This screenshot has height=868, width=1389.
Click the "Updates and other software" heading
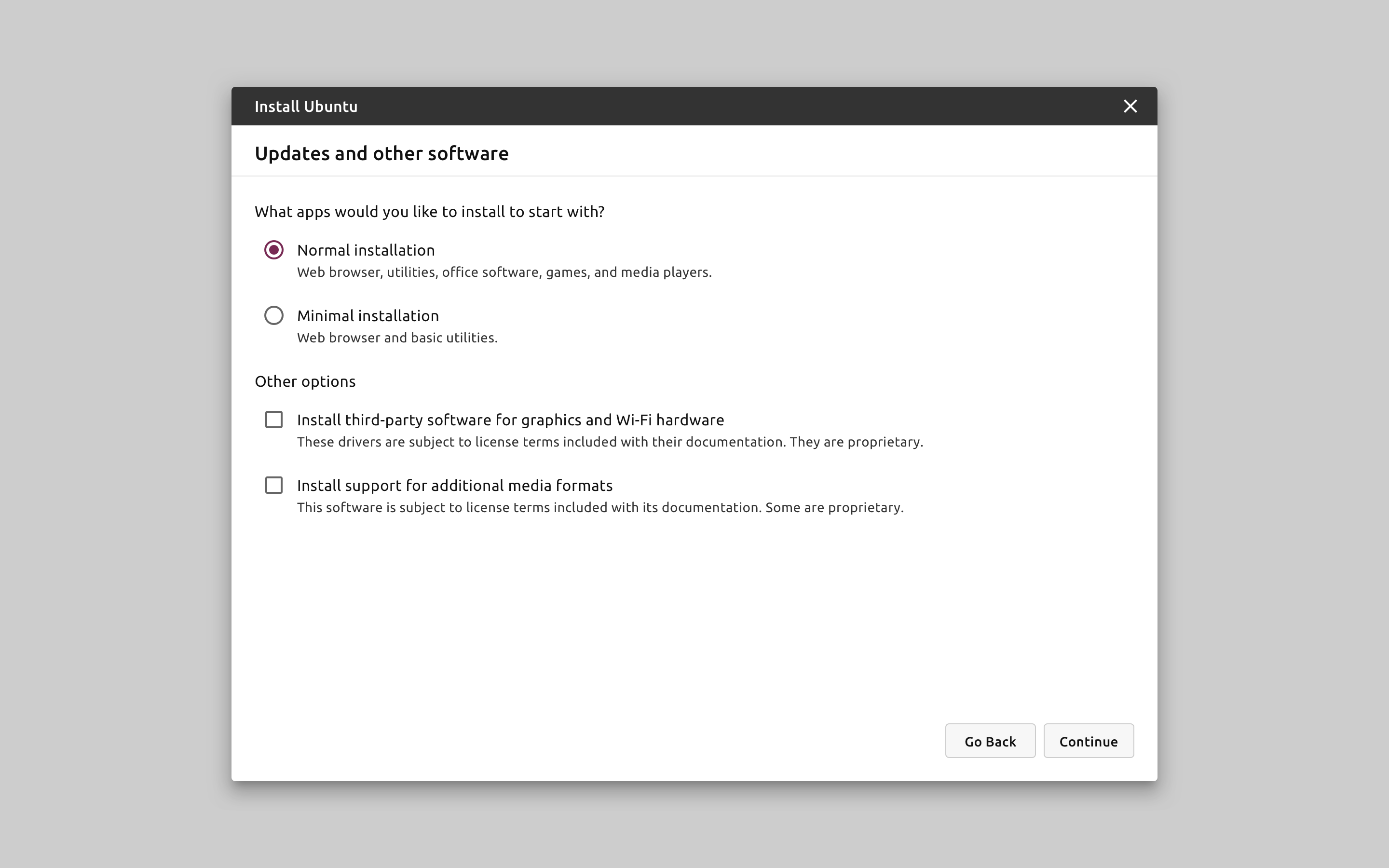click(x=381, y=153)
